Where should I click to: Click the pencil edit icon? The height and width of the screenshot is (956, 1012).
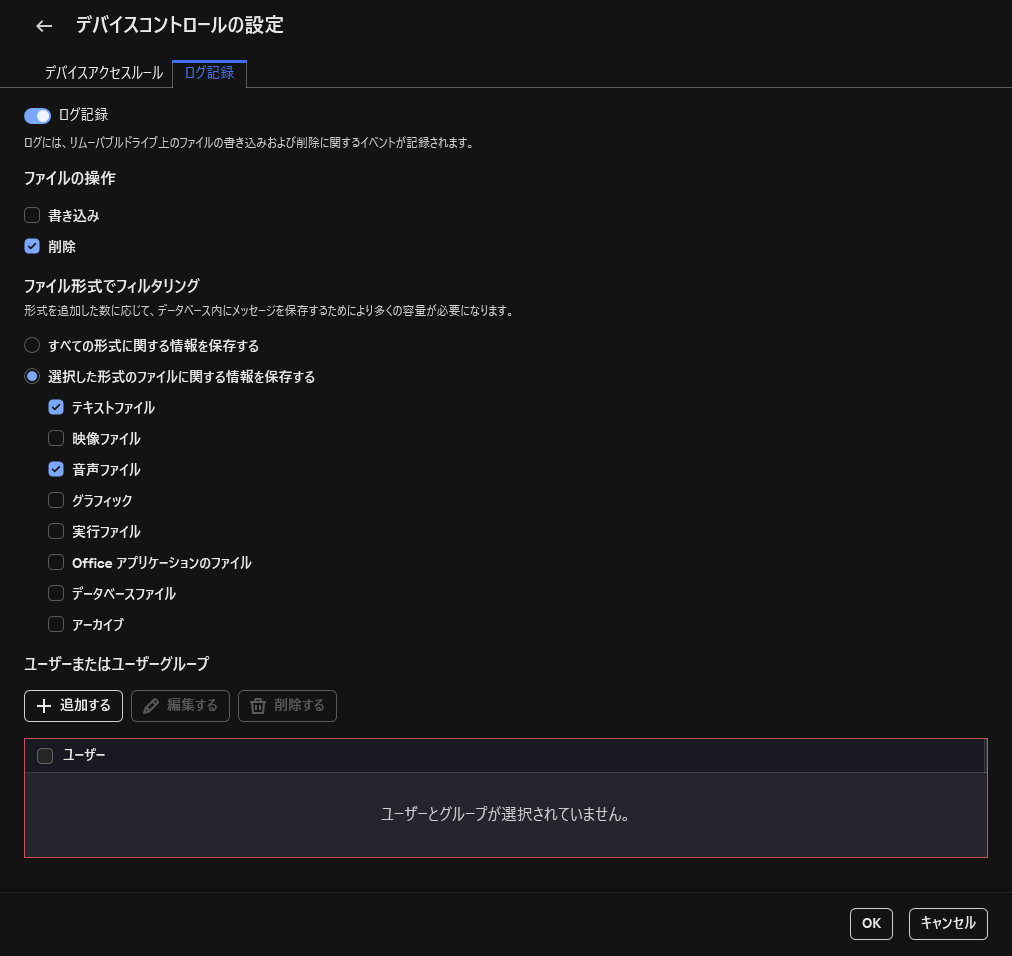[150, 705]
